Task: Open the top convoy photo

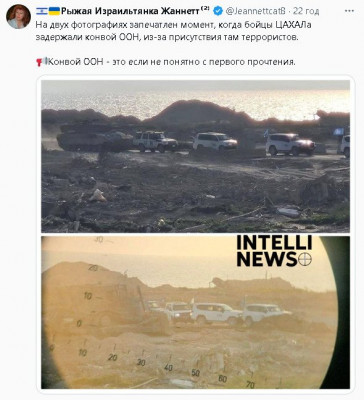Action: tap(196, 156)
